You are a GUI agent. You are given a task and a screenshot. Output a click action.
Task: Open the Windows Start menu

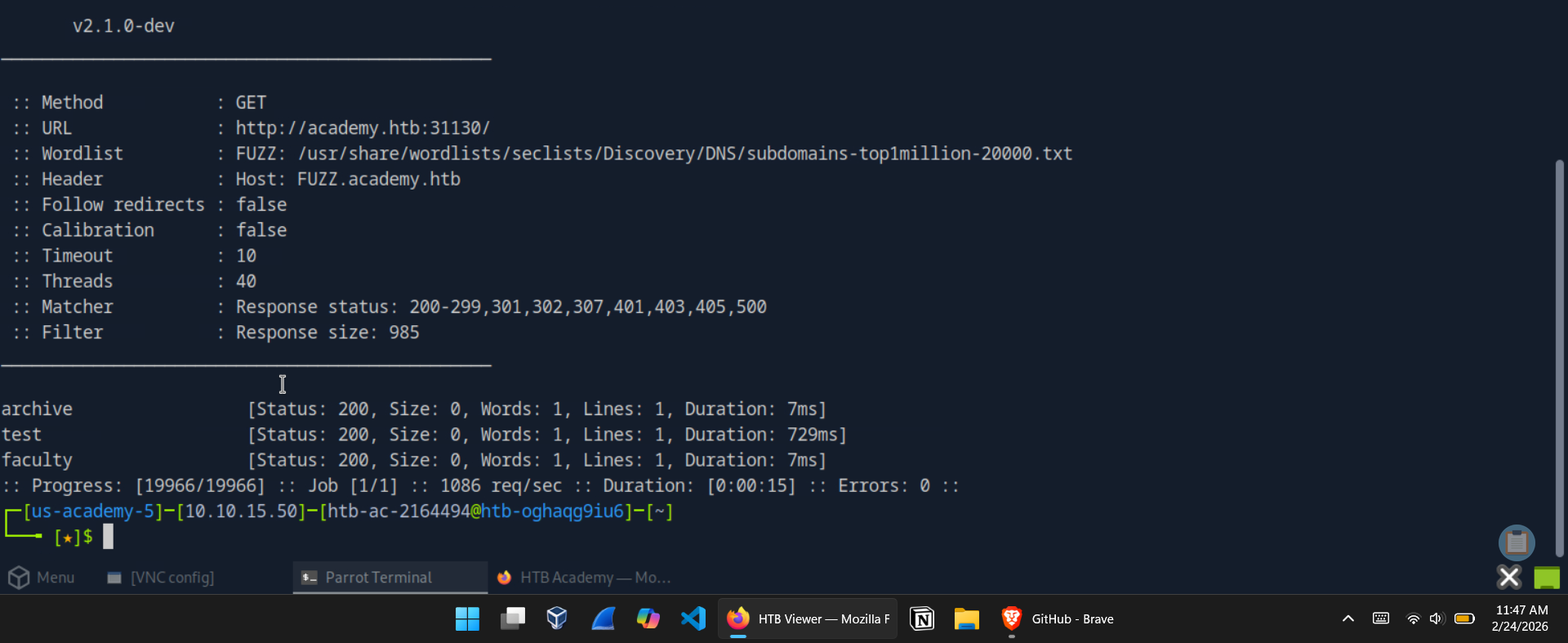pyautogui.click(x=467, y=619)
